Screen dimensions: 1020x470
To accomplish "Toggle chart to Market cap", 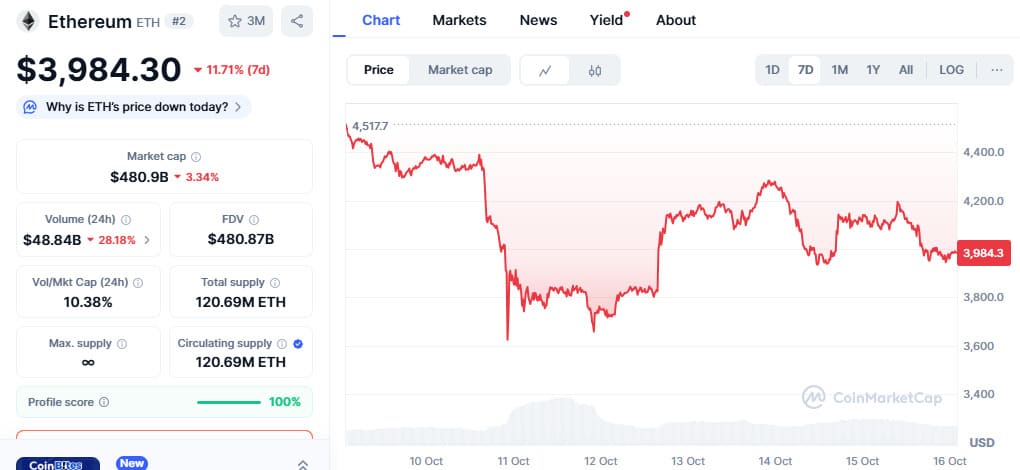I will 460,70.
